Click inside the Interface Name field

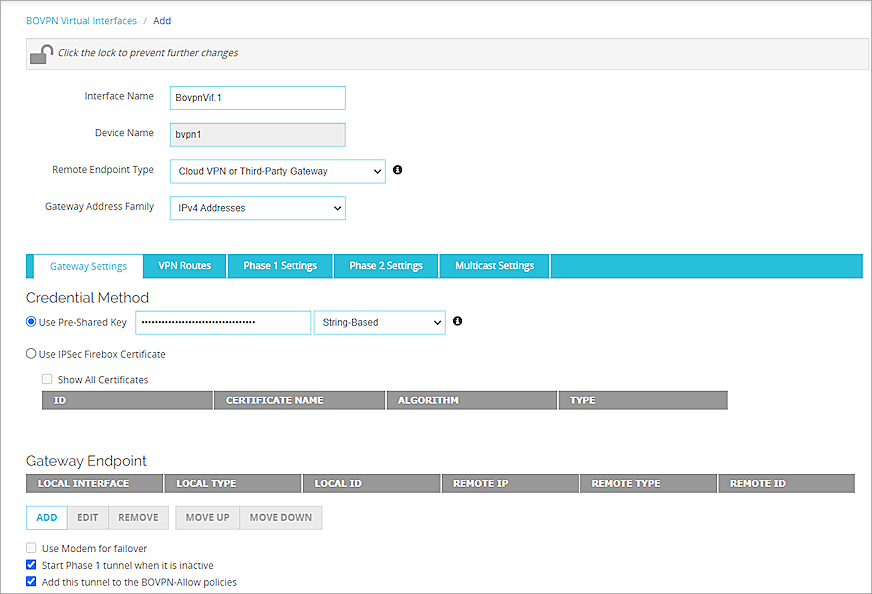[x=257, y=98]
